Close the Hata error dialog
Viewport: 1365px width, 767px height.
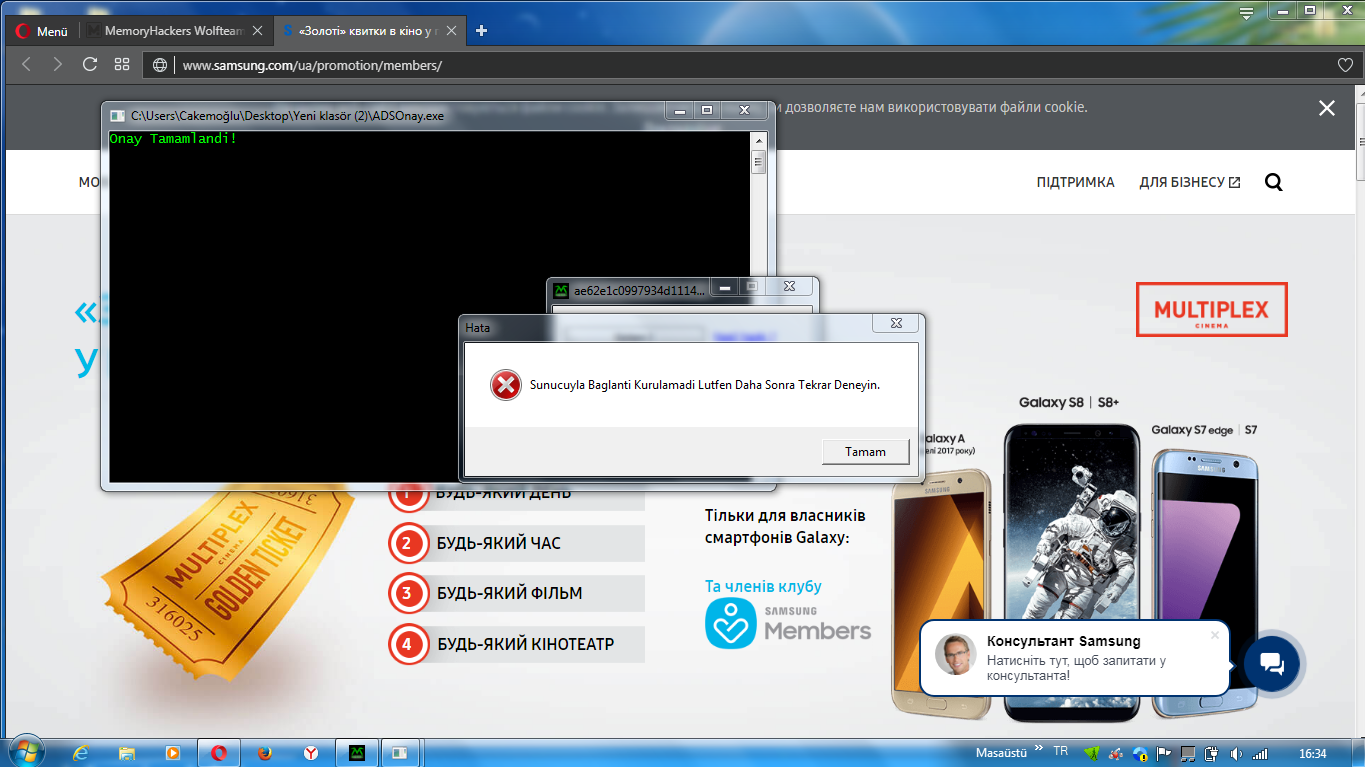[895, 324]
